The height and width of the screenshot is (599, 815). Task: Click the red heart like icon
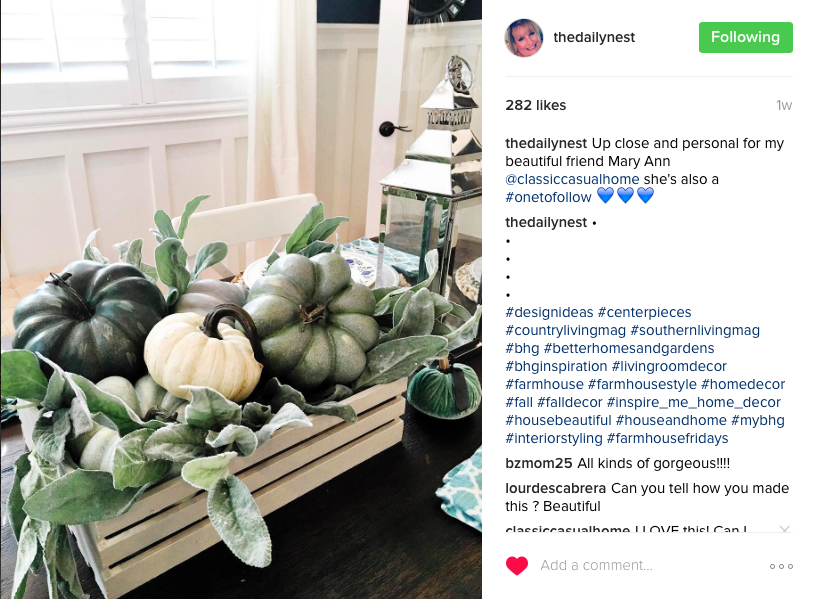tap(517, 566)
